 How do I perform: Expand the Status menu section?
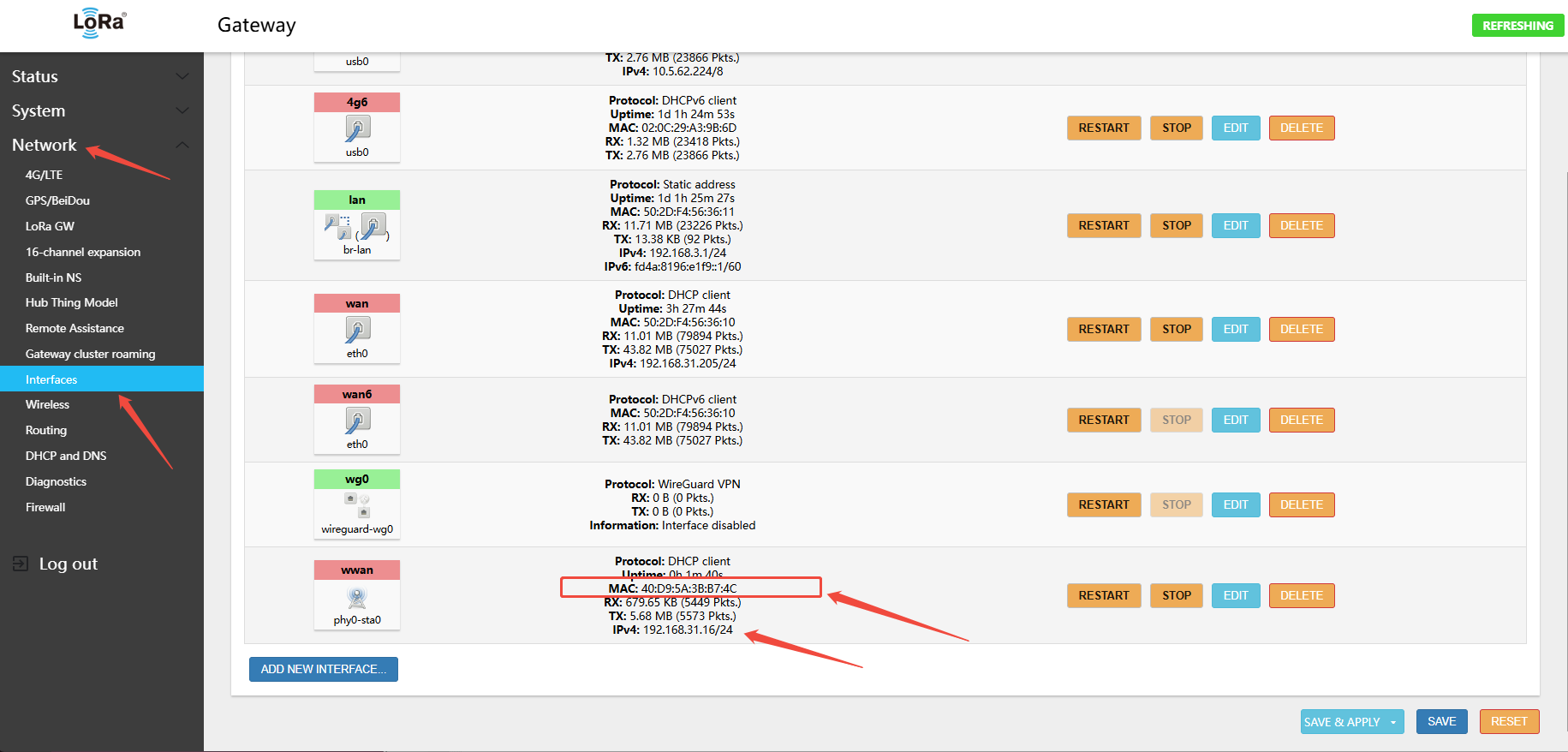(182, 76)
